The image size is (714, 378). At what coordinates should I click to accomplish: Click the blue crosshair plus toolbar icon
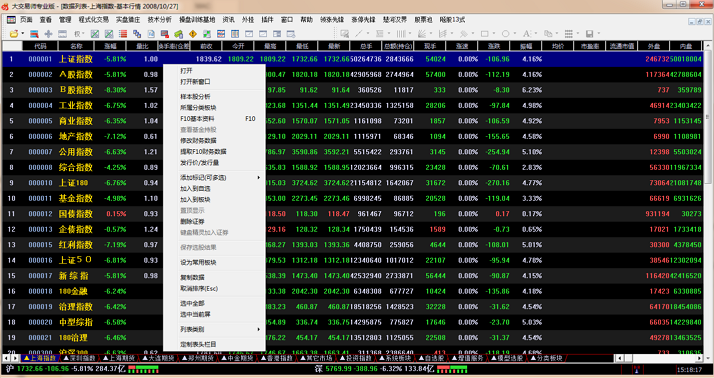click(x=48, y=34)
